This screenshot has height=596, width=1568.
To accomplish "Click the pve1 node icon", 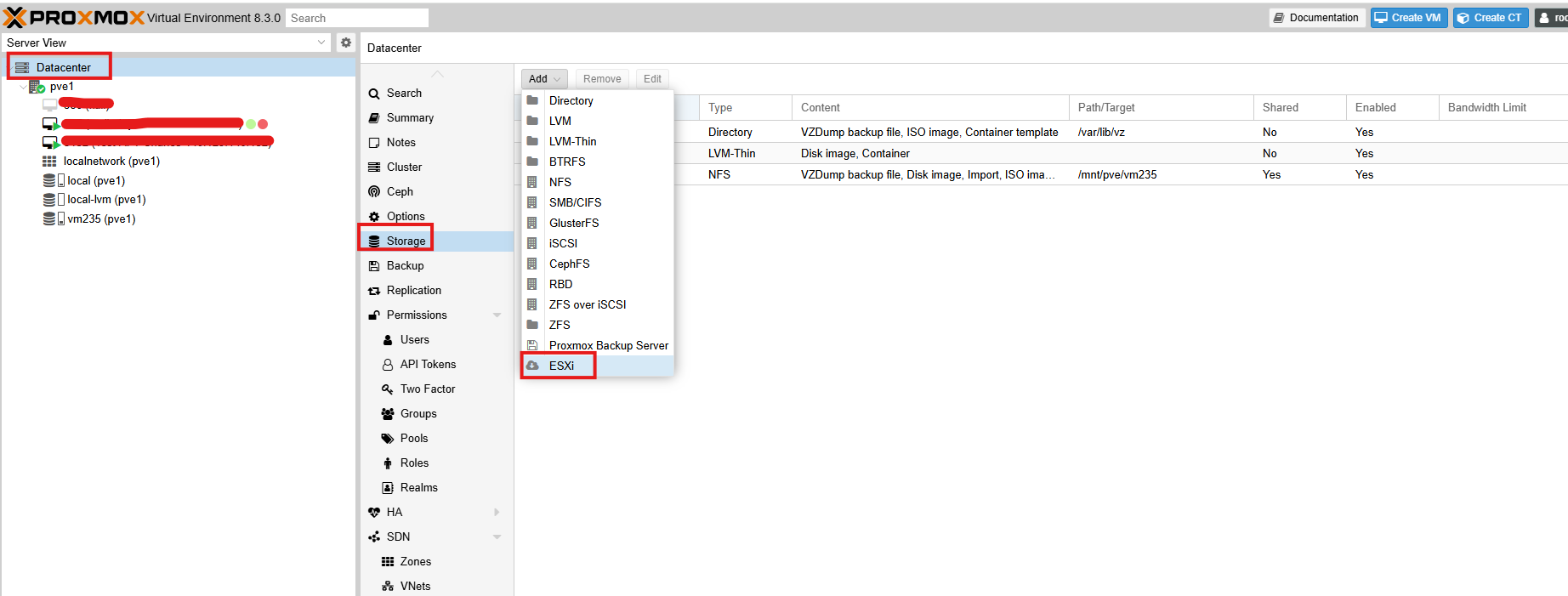I will [x=37, y=87].
